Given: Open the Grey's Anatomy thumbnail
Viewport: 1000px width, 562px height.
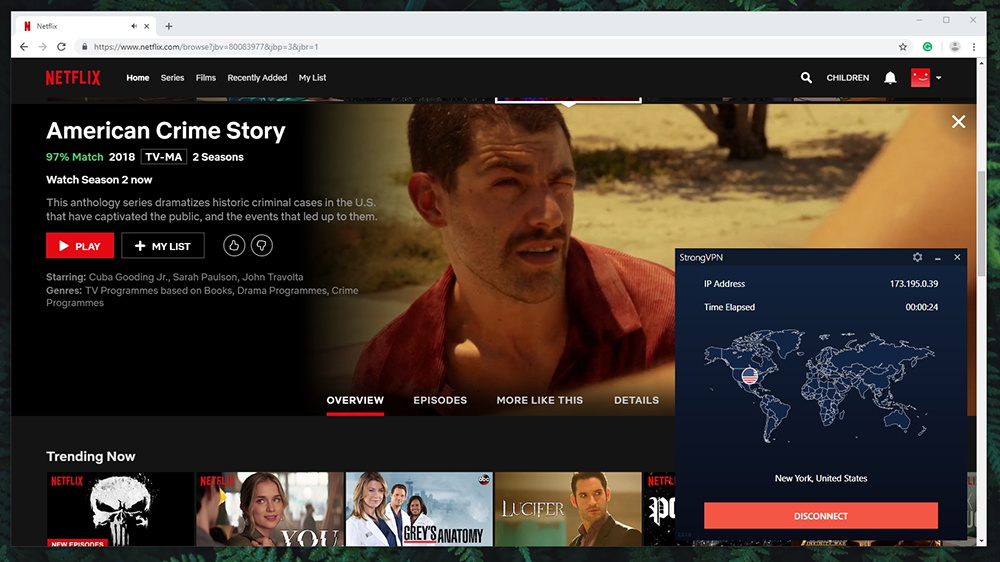Looking at the screenshot, I should tap(419, 509).
